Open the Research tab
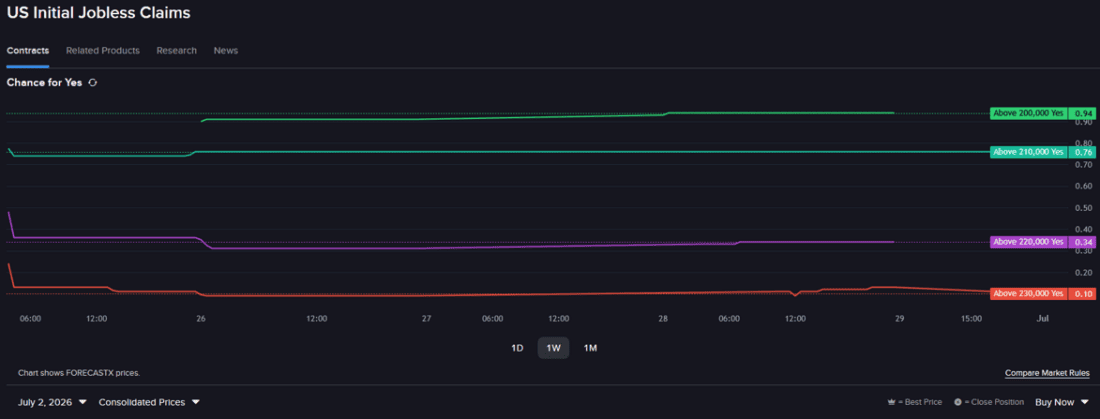The height and width of the screenshot is (419, 1100). (177, 51)
